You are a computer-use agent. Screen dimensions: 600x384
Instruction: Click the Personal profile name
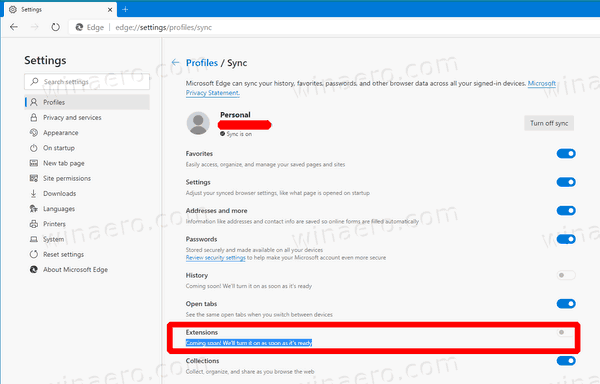pyautogui.click(x=235, y=115)
